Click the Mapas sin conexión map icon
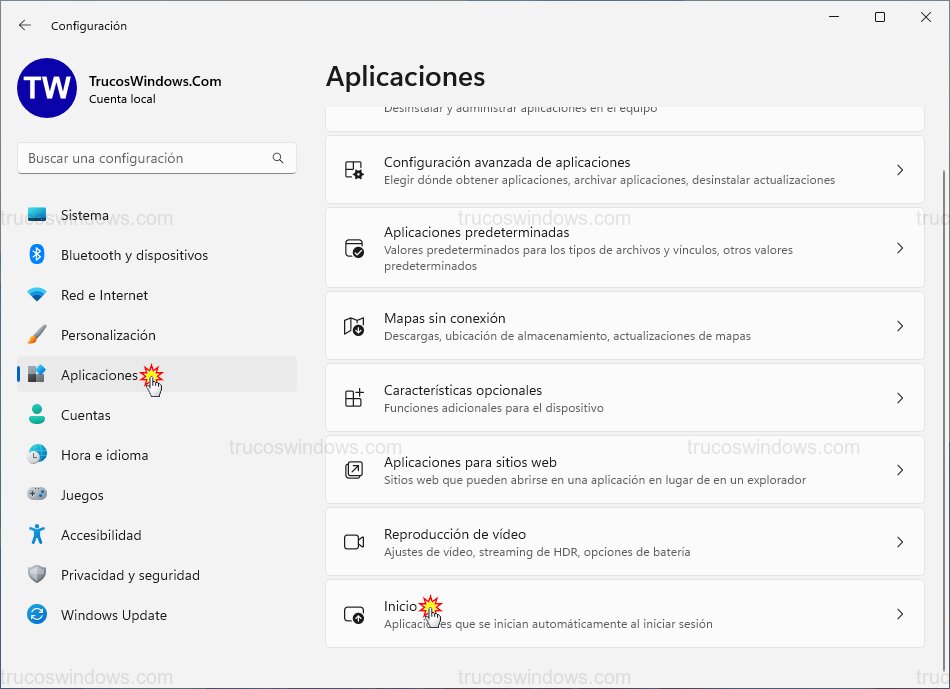This screenshot has height=689, width=950. click(354, 325)
